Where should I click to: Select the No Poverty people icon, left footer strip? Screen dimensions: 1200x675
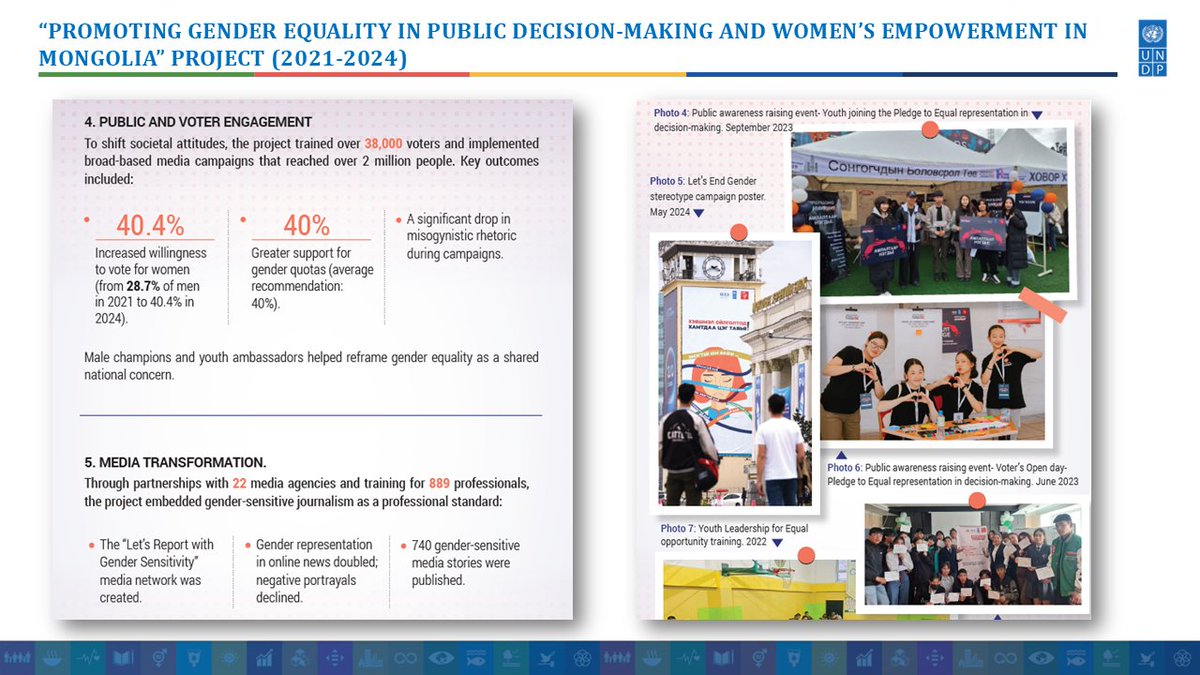tap(17, 657)
